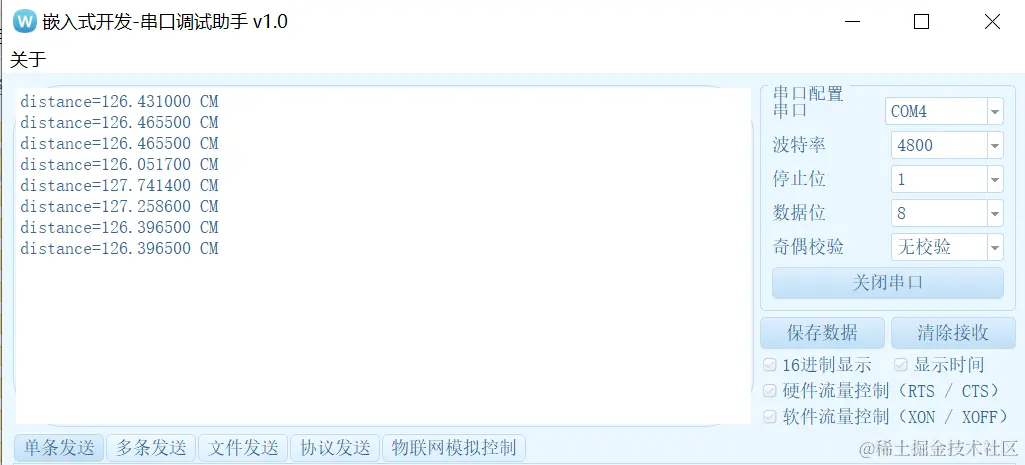The width and height of the screenshot is (1025, 465).
Task: Enable 硬件流量控制 RTS/CTS checkbox
Action: [x=770, y=390]
